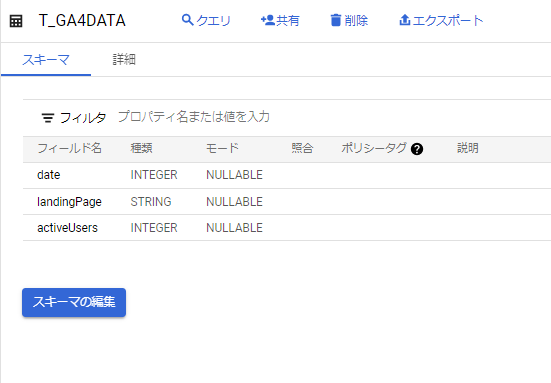Select the activeUsers field name
Viewport: 551px width, 383px height.
pyautogui.click(x=67, y=228)
